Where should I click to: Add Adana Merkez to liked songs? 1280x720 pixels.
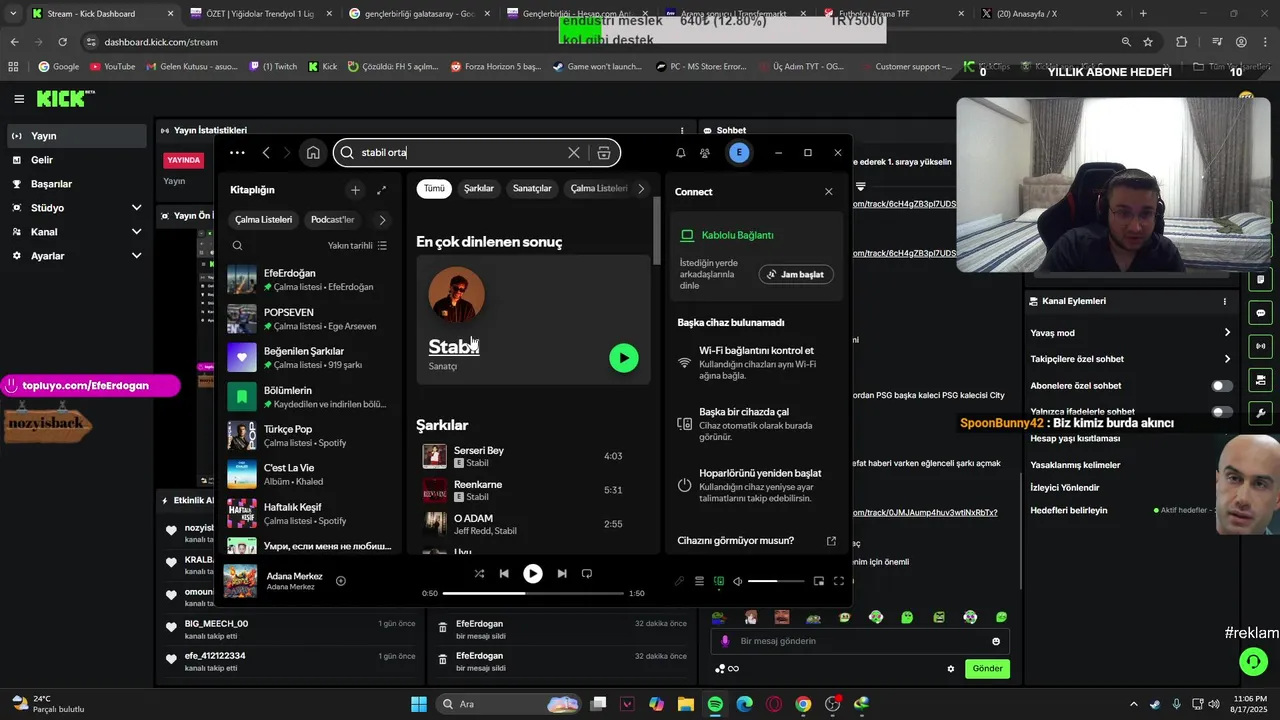coord(341,581)
